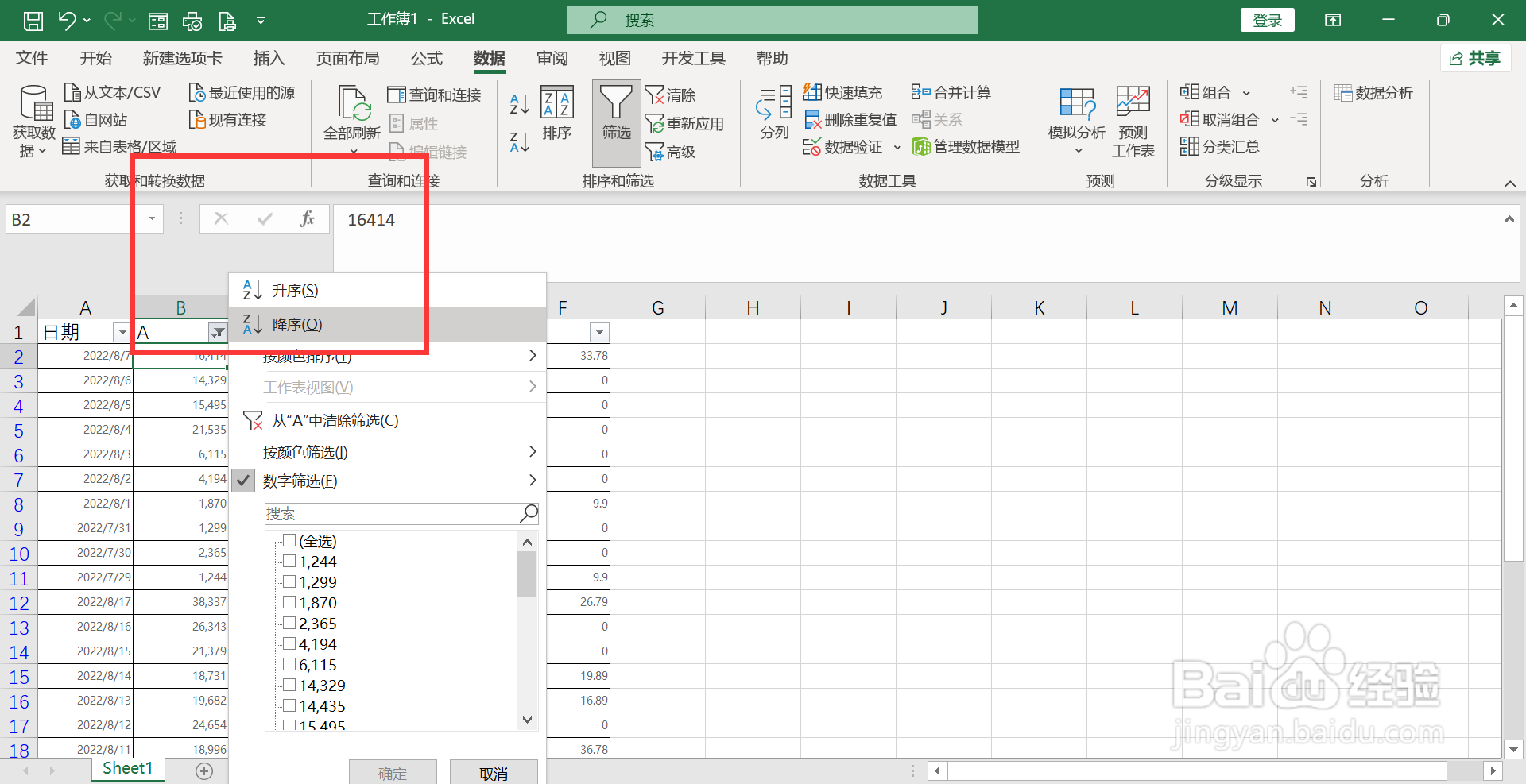Add a new sheet with plus button
This screenshot has height=784, width=1526.
click(x=204, y=771)
